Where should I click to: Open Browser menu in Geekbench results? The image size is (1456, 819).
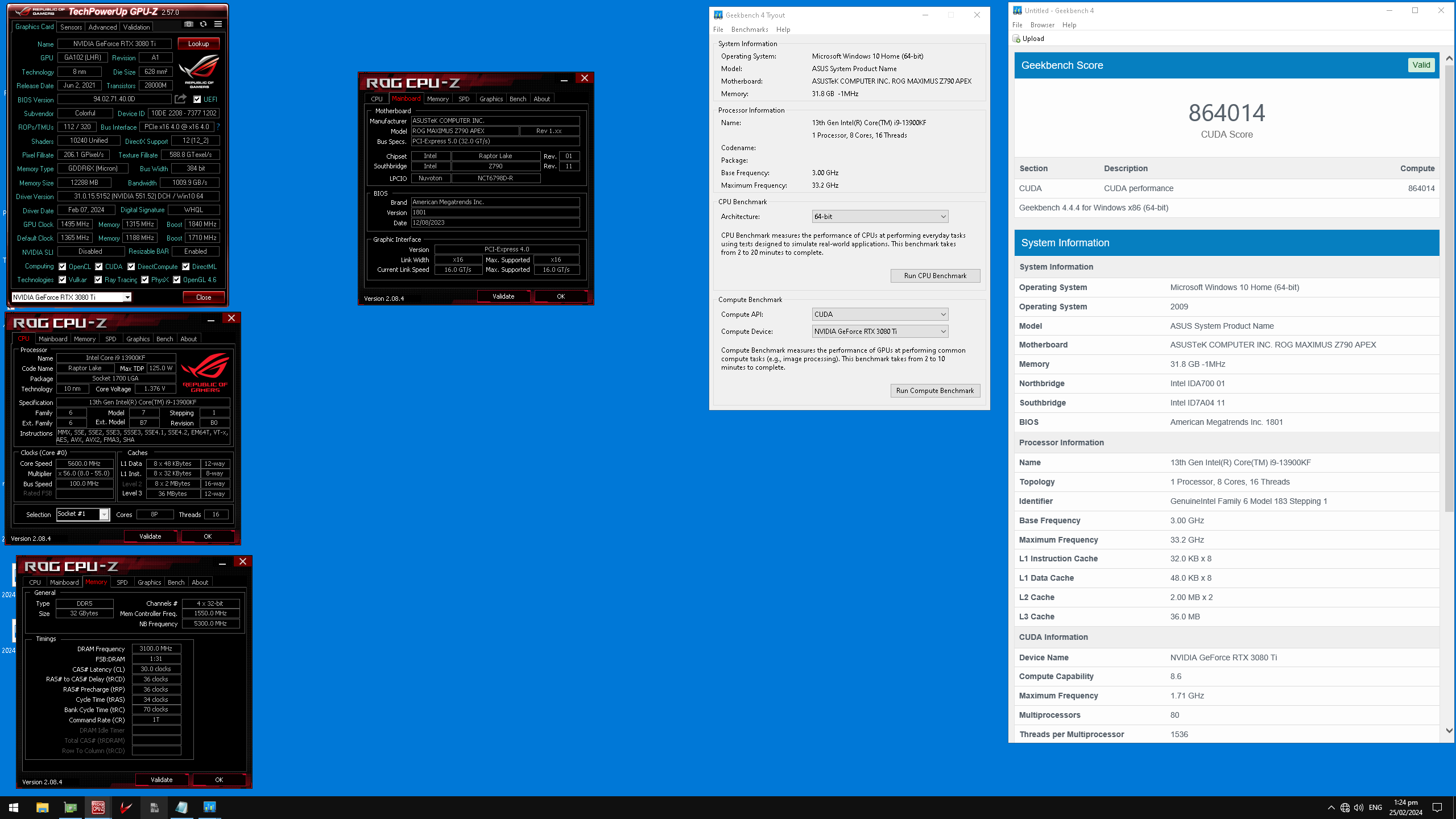point(1042,25)
